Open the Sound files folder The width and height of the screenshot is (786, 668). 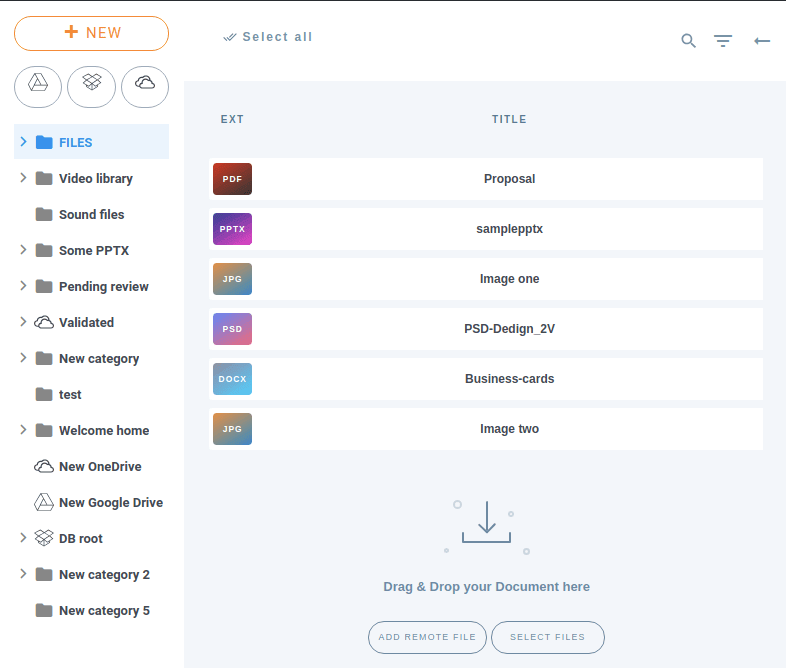click(x=91, y=214)
